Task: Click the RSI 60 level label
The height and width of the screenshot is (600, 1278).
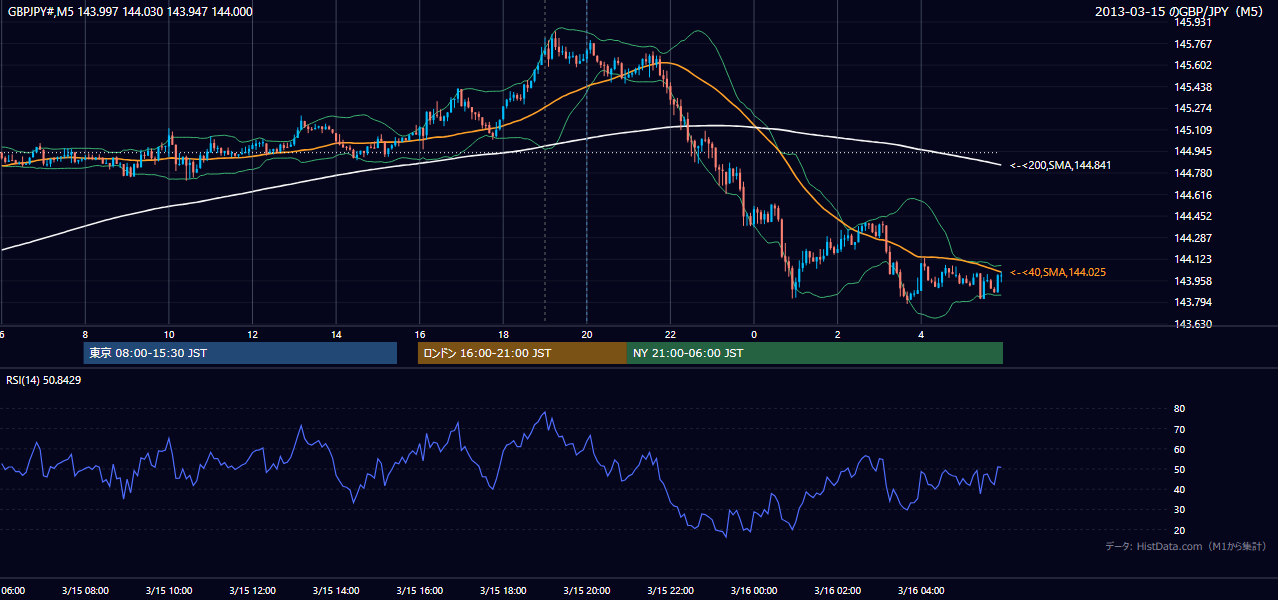Action: coord(1179,449)
